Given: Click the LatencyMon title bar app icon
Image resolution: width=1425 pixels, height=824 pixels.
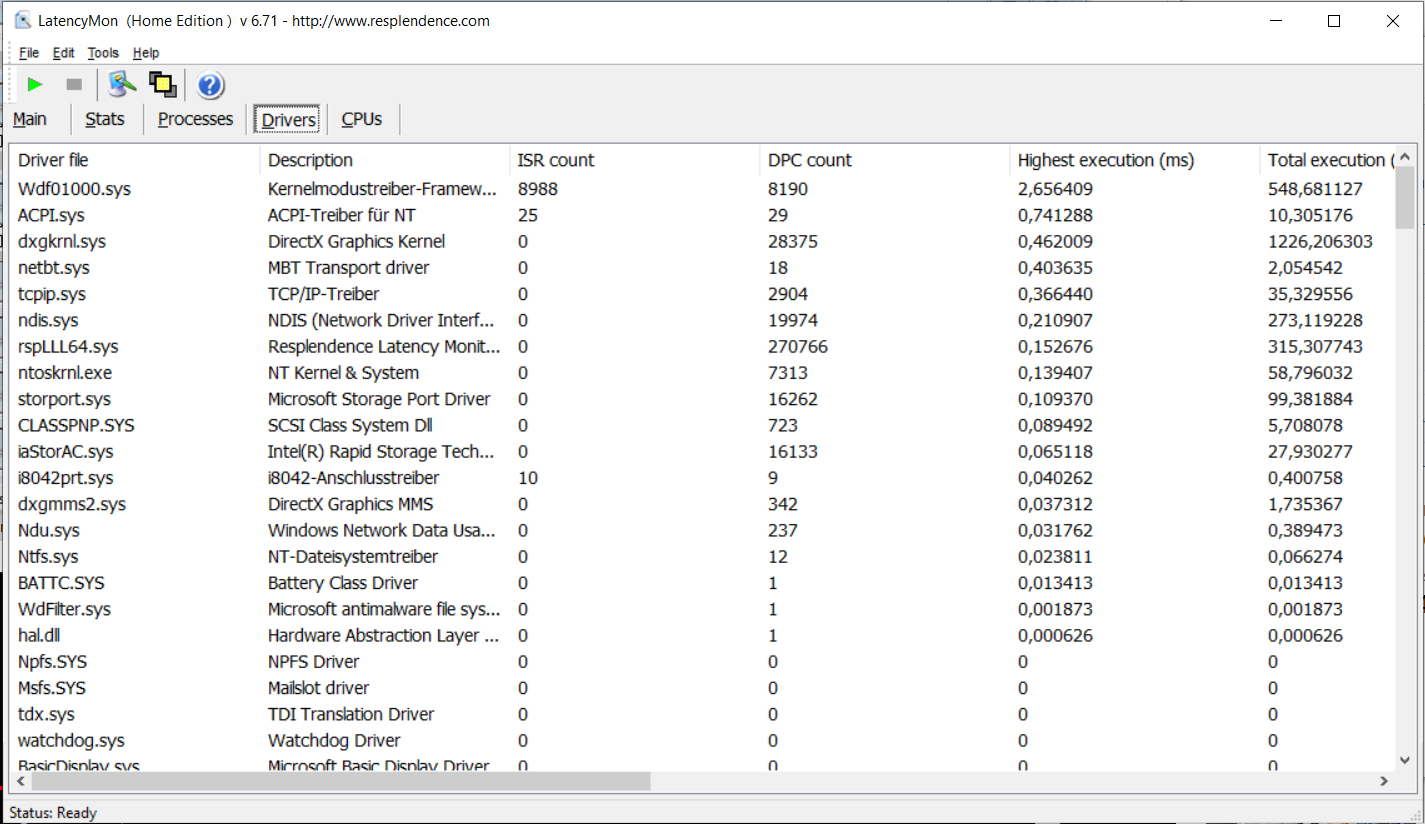Looking at the screenshot, I should pos(22,21).
